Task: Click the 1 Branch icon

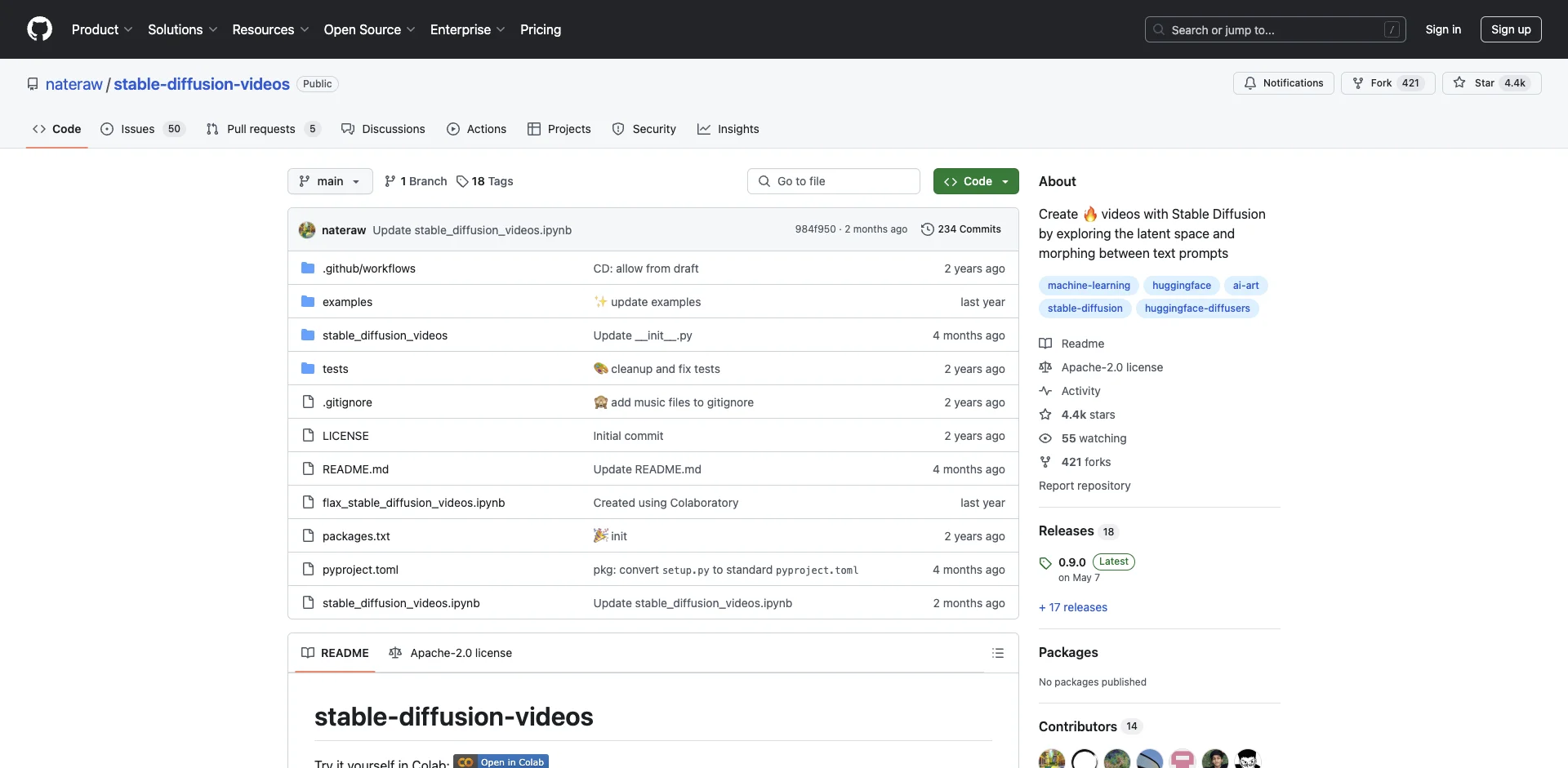Action: (x=390, y=181)
